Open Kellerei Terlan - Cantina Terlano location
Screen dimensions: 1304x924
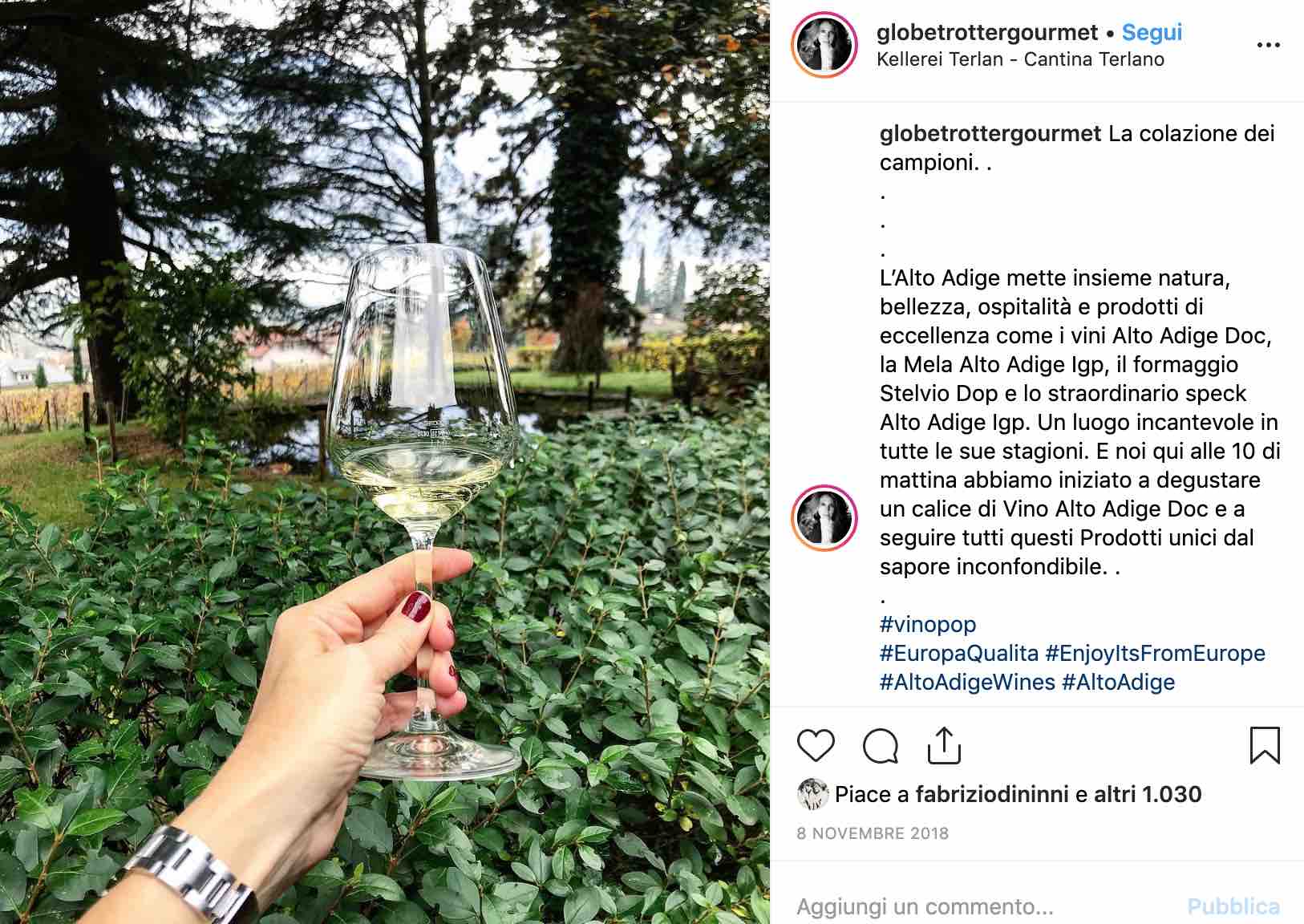[1020, 59]
